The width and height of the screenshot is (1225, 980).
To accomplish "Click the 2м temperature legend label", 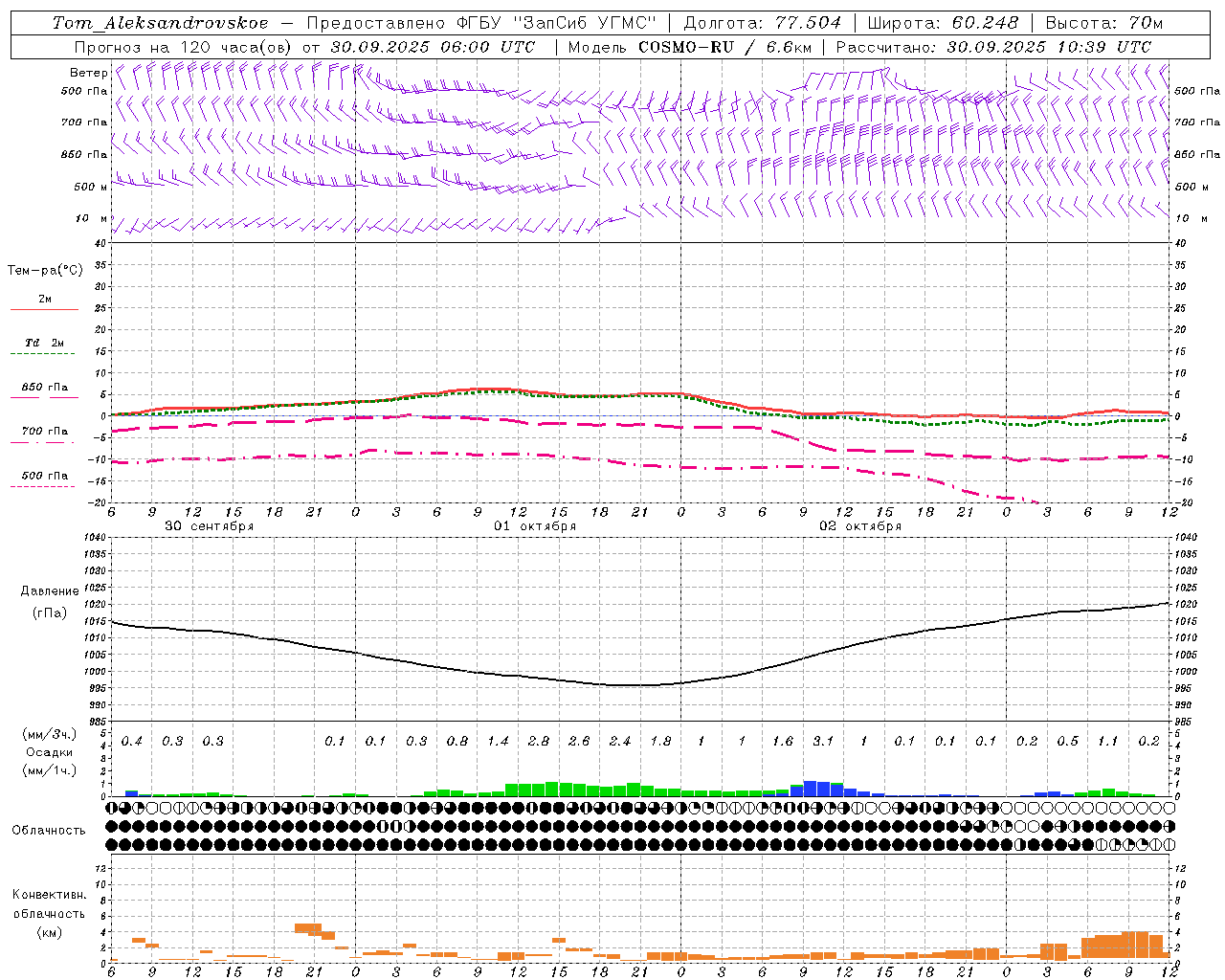I will click(x=45, y=299).
